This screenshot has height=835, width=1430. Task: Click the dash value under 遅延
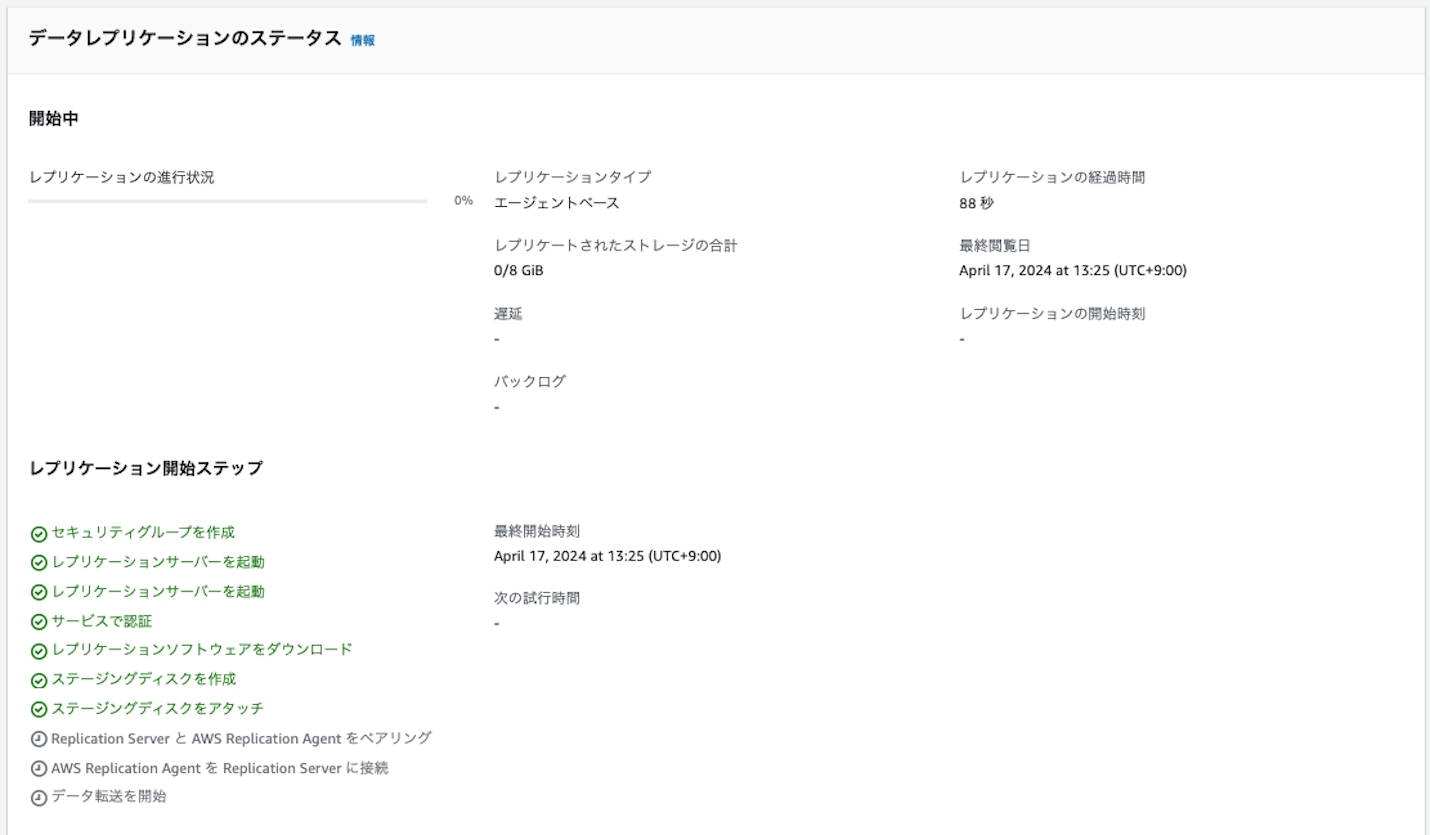(497, 339)
